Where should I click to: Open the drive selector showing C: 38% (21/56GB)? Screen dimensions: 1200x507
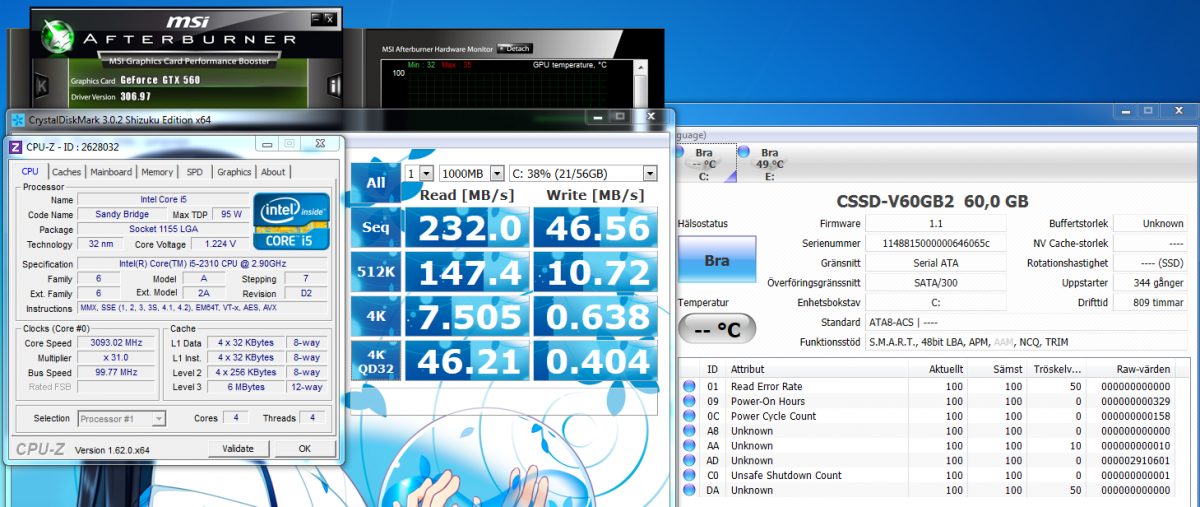pos(583,173)
